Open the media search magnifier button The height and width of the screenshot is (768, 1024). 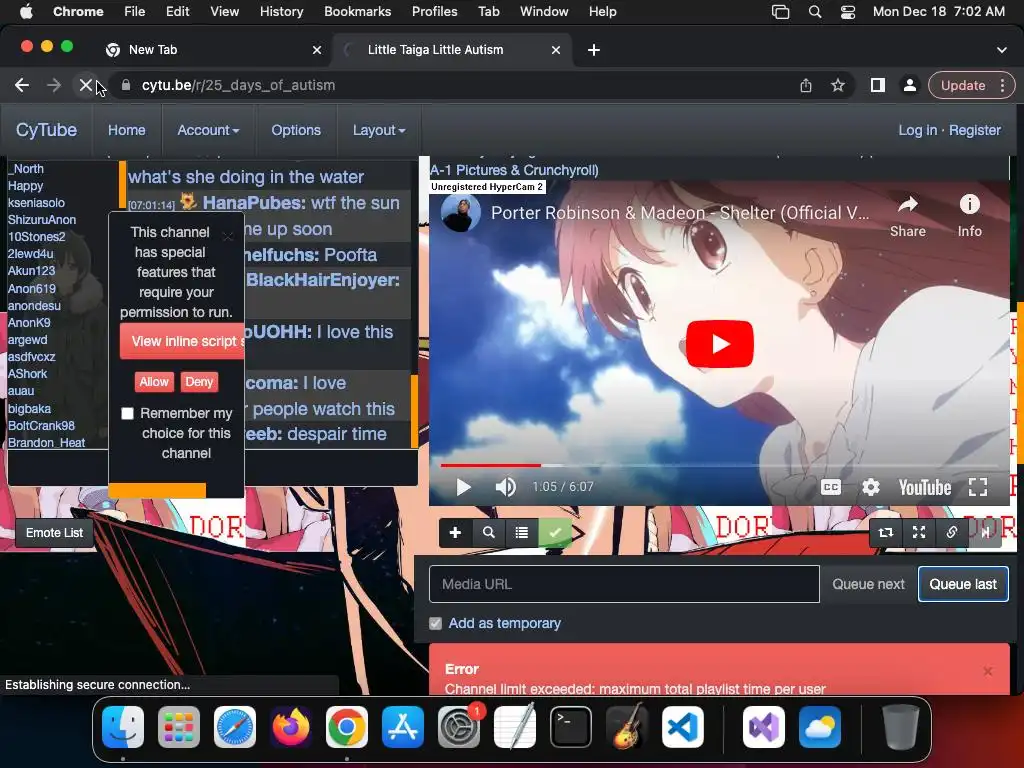coord(488,533)
